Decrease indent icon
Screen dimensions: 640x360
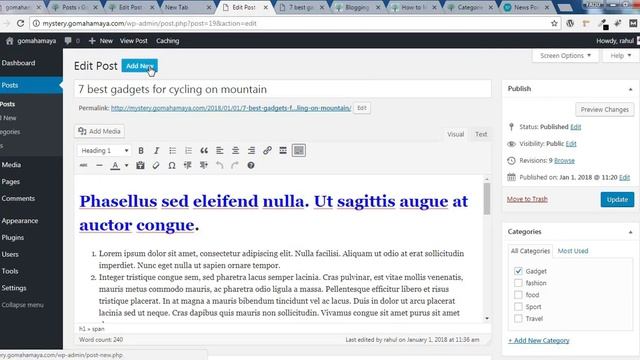pos(188,165)
